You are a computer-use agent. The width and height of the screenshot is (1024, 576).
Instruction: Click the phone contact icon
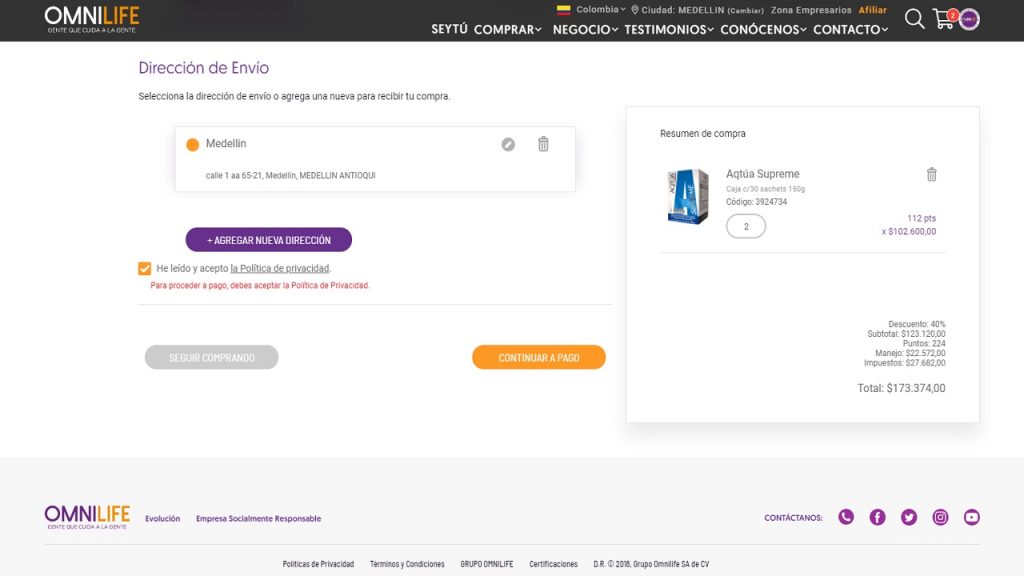click(846, 517)
